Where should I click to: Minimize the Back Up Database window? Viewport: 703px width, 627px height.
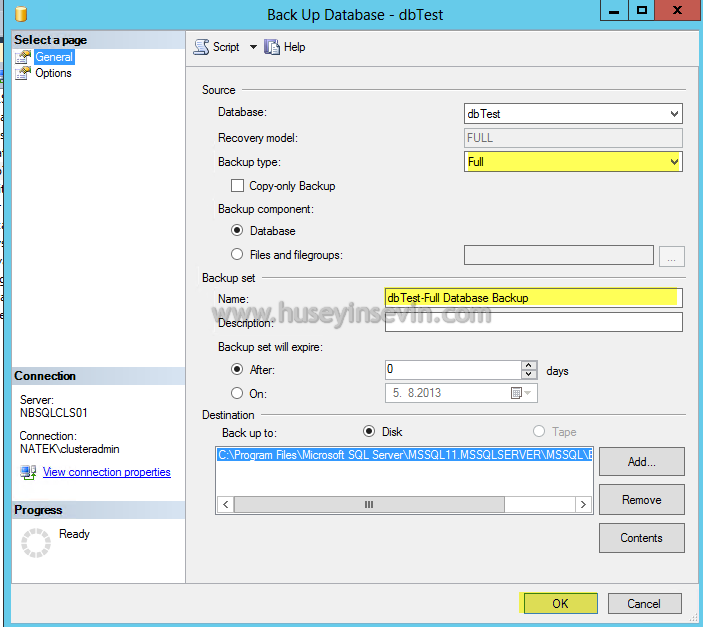click(614, 10)
